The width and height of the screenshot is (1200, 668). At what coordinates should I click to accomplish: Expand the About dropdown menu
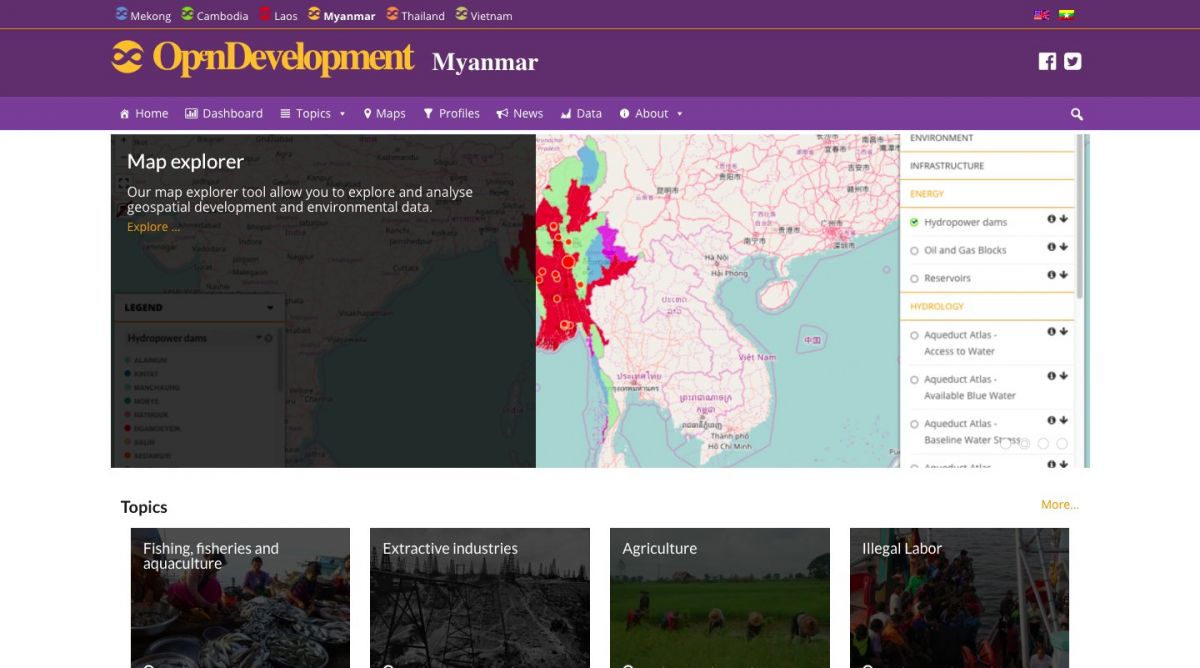651,114
